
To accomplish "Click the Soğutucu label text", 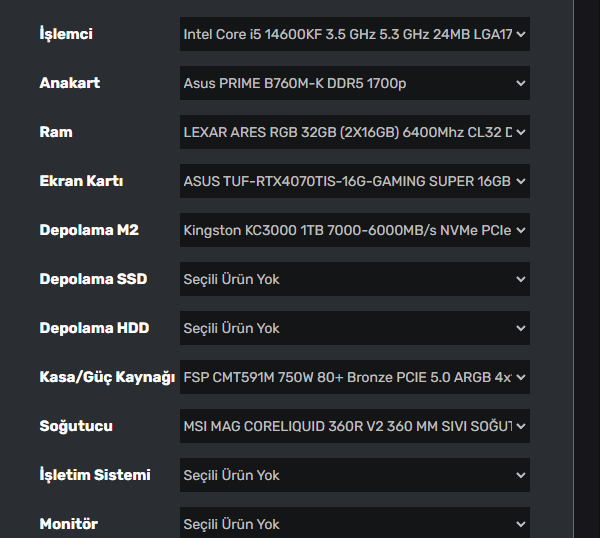I will pyautogui.click(x=76, y=426).
